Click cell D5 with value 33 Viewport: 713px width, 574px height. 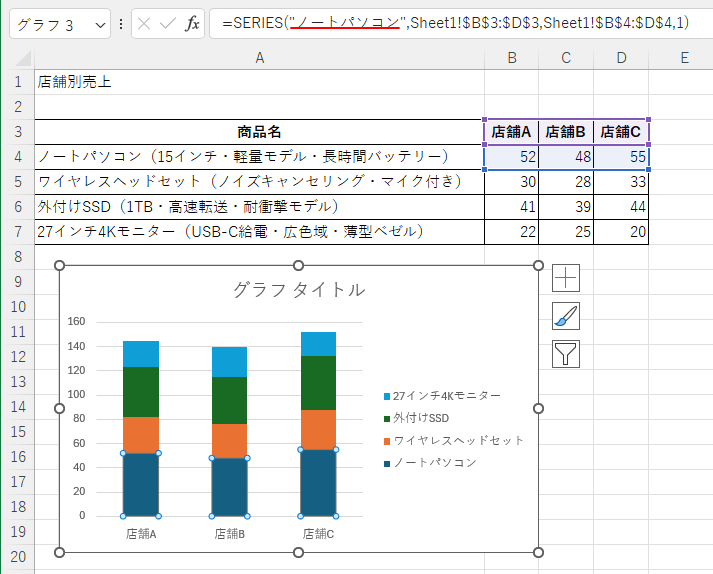coord(621,182)
